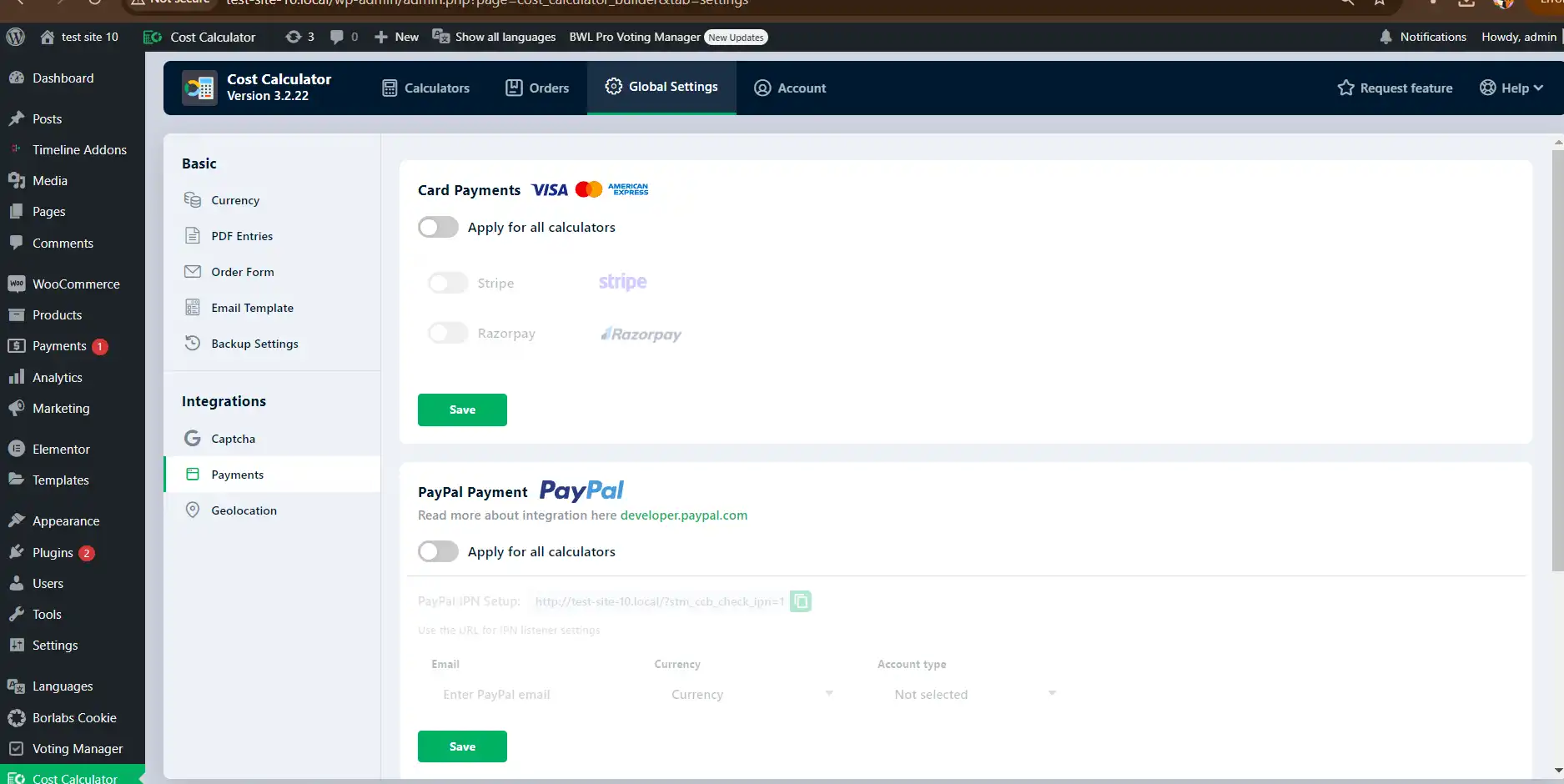Click the Media icon in the WordPress sidebar
The width and height of the screenshot is (1564, 784).
pos(17,180)
